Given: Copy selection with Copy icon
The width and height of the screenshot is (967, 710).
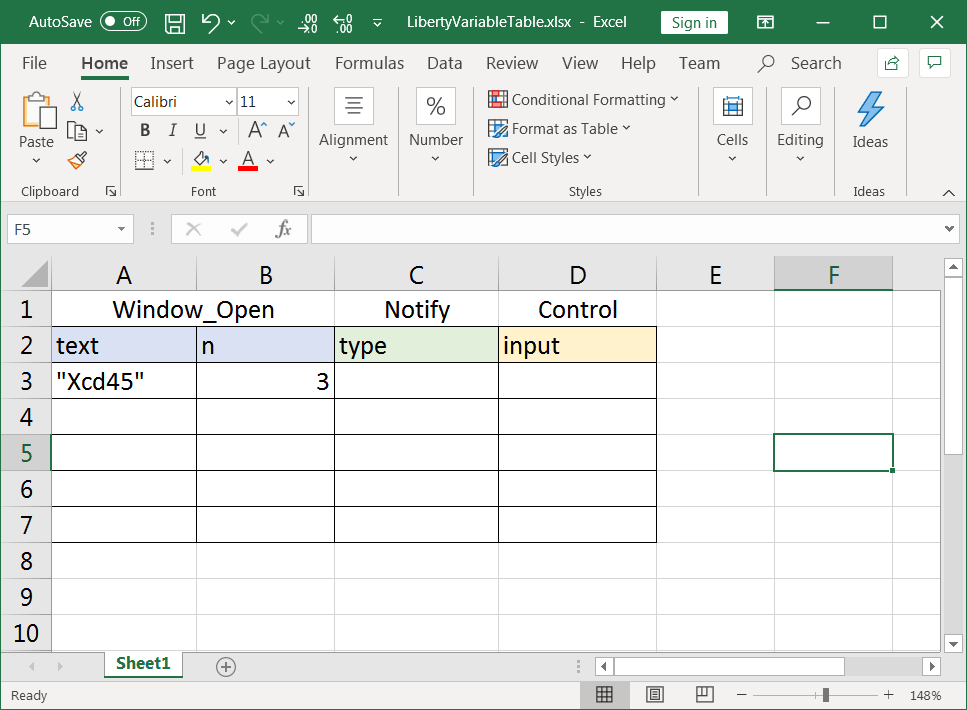Looking at the screenshot, I should click(77, 131).
